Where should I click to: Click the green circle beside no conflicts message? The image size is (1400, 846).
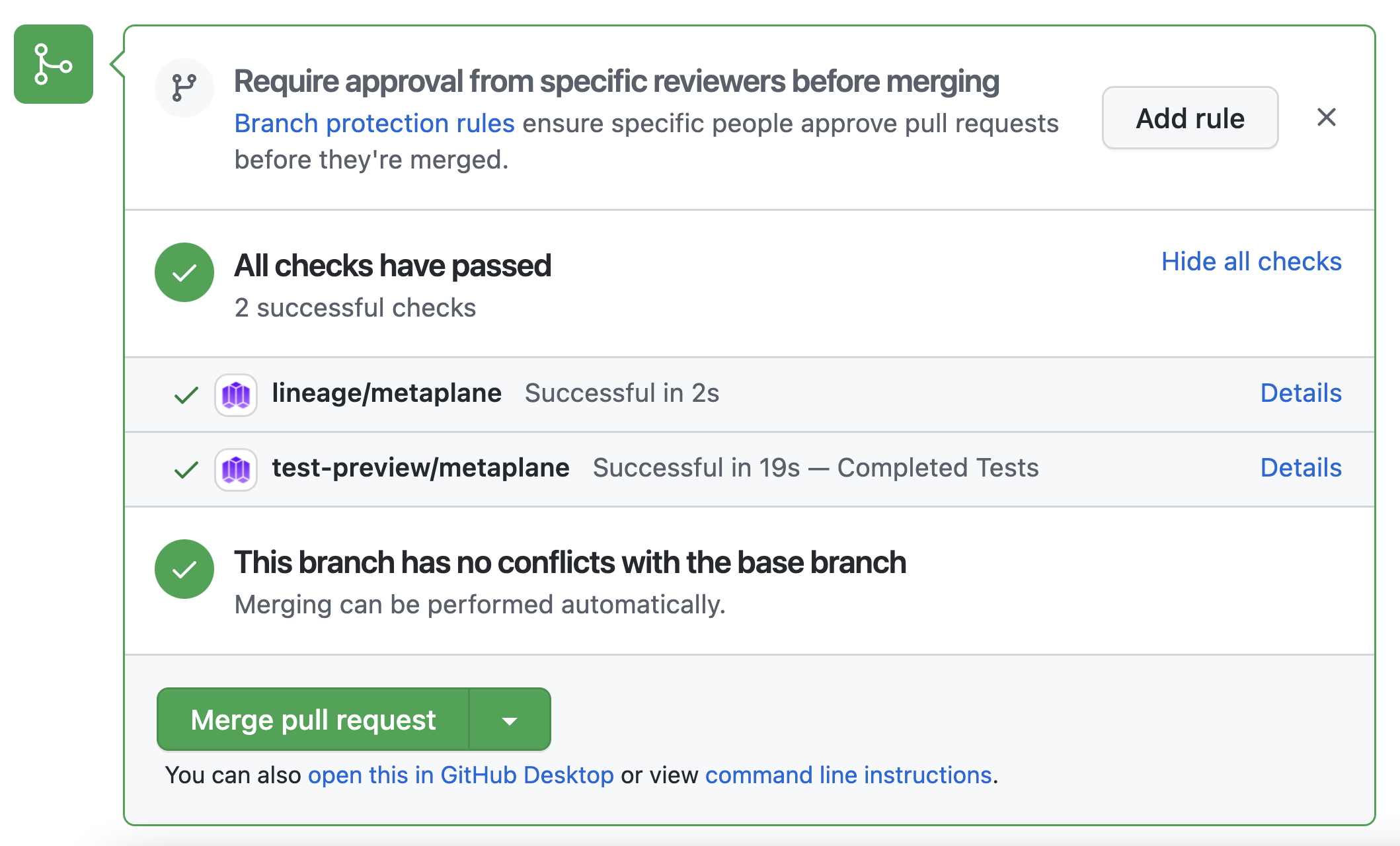point(184,569)
